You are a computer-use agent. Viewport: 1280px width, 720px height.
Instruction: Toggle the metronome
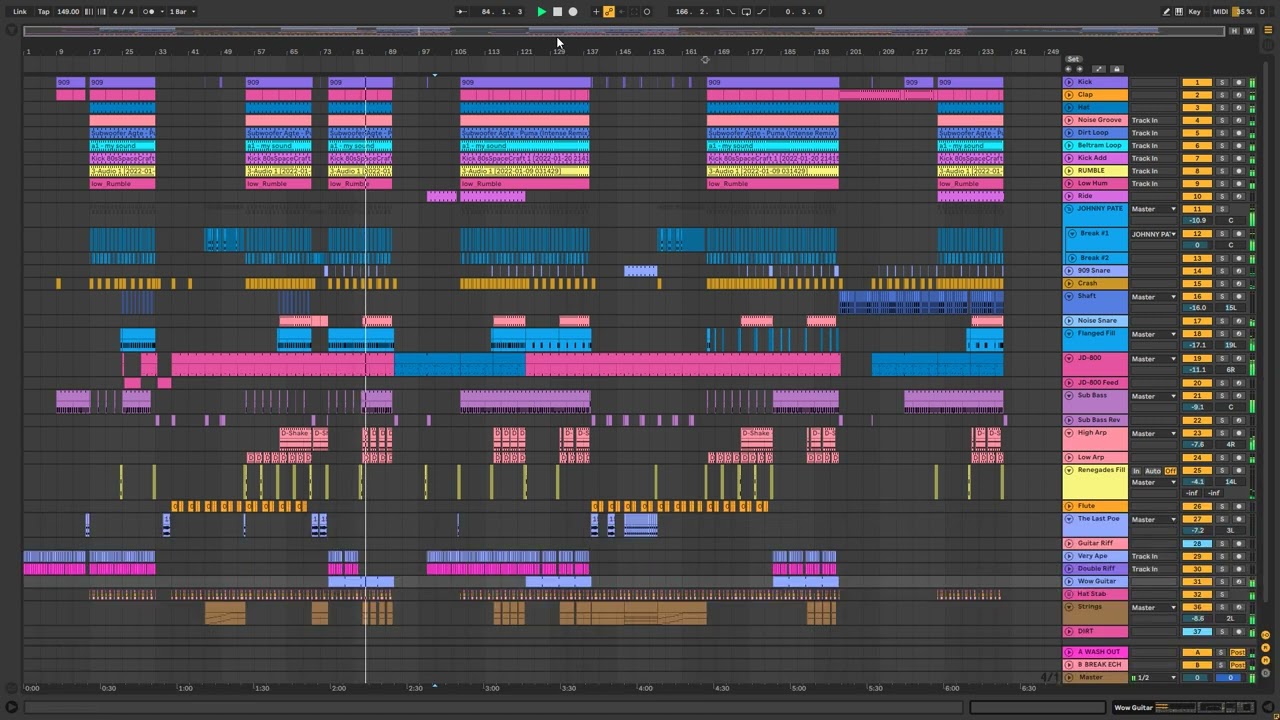[x=150, y=12]
